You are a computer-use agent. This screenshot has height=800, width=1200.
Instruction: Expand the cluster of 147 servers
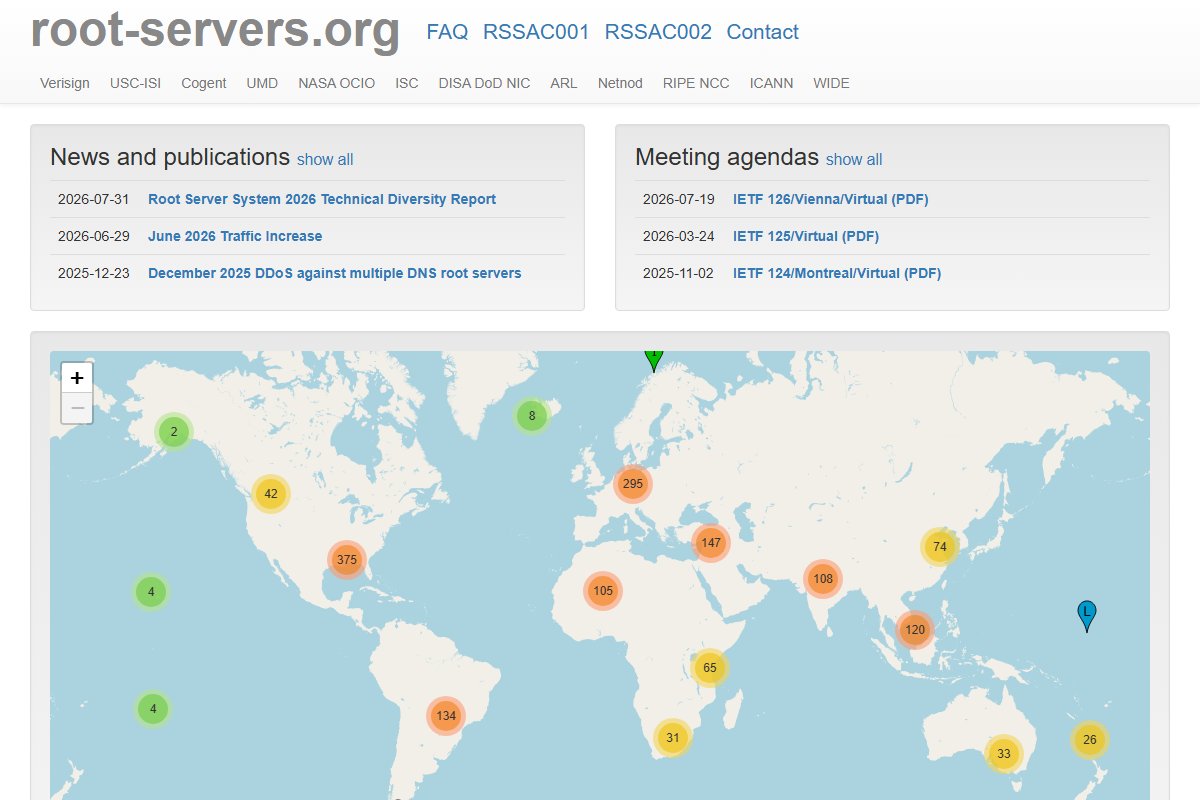coord(711,543)
